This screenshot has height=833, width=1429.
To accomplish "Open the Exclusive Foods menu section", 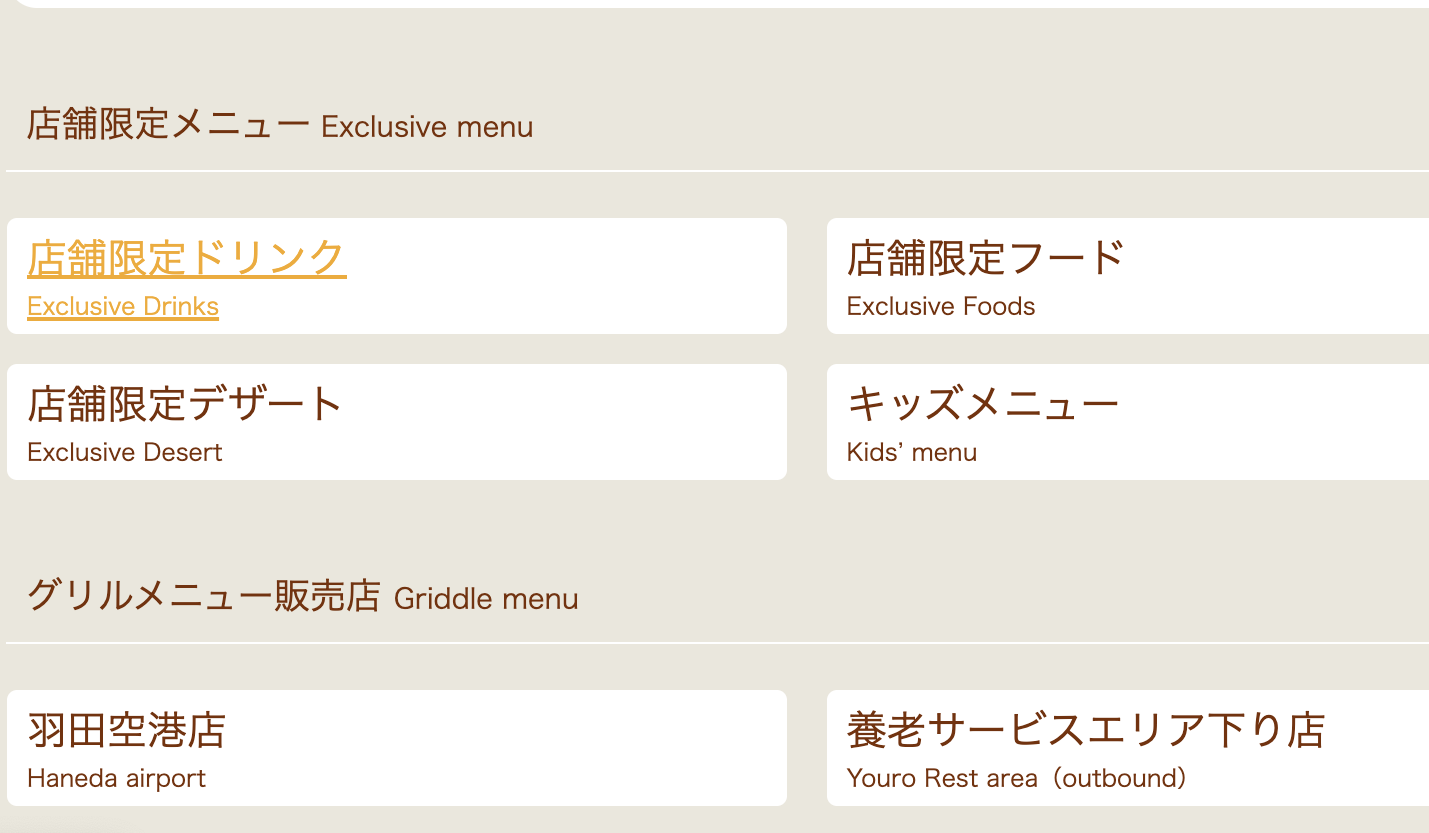I will click(940, 305).
